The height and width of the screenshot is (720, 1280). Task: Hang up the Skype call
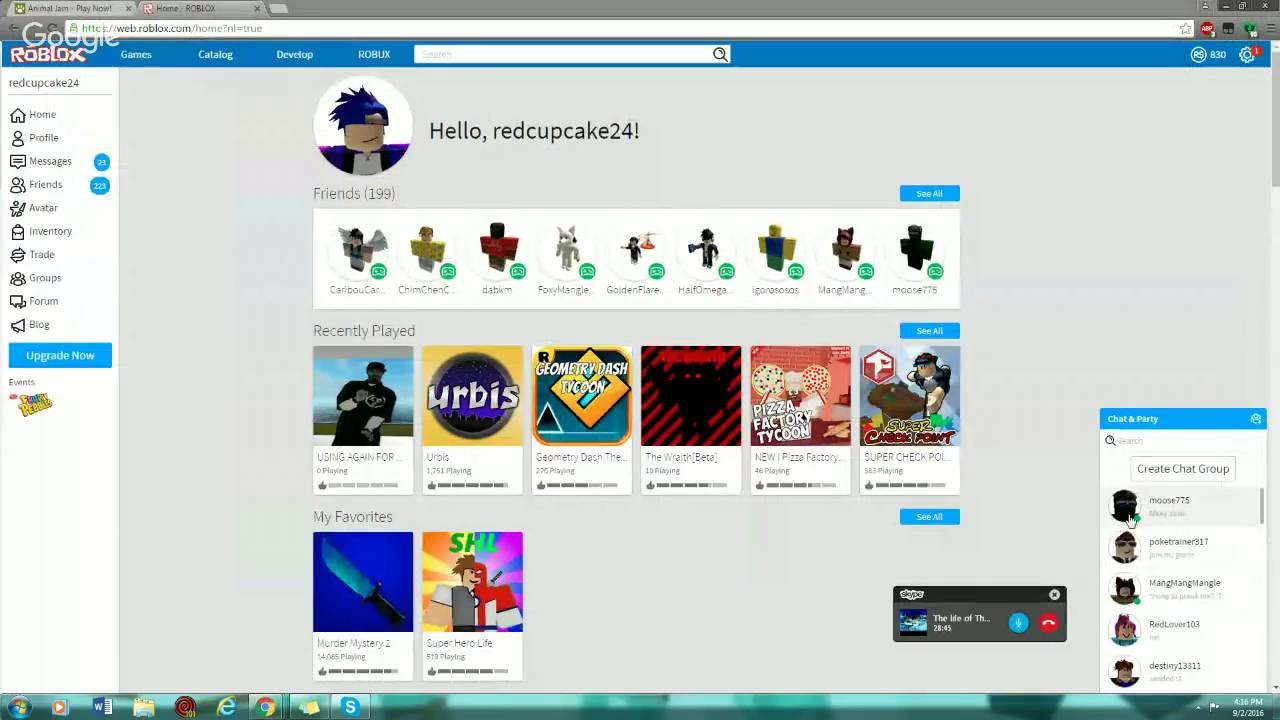coord(1048,623)
